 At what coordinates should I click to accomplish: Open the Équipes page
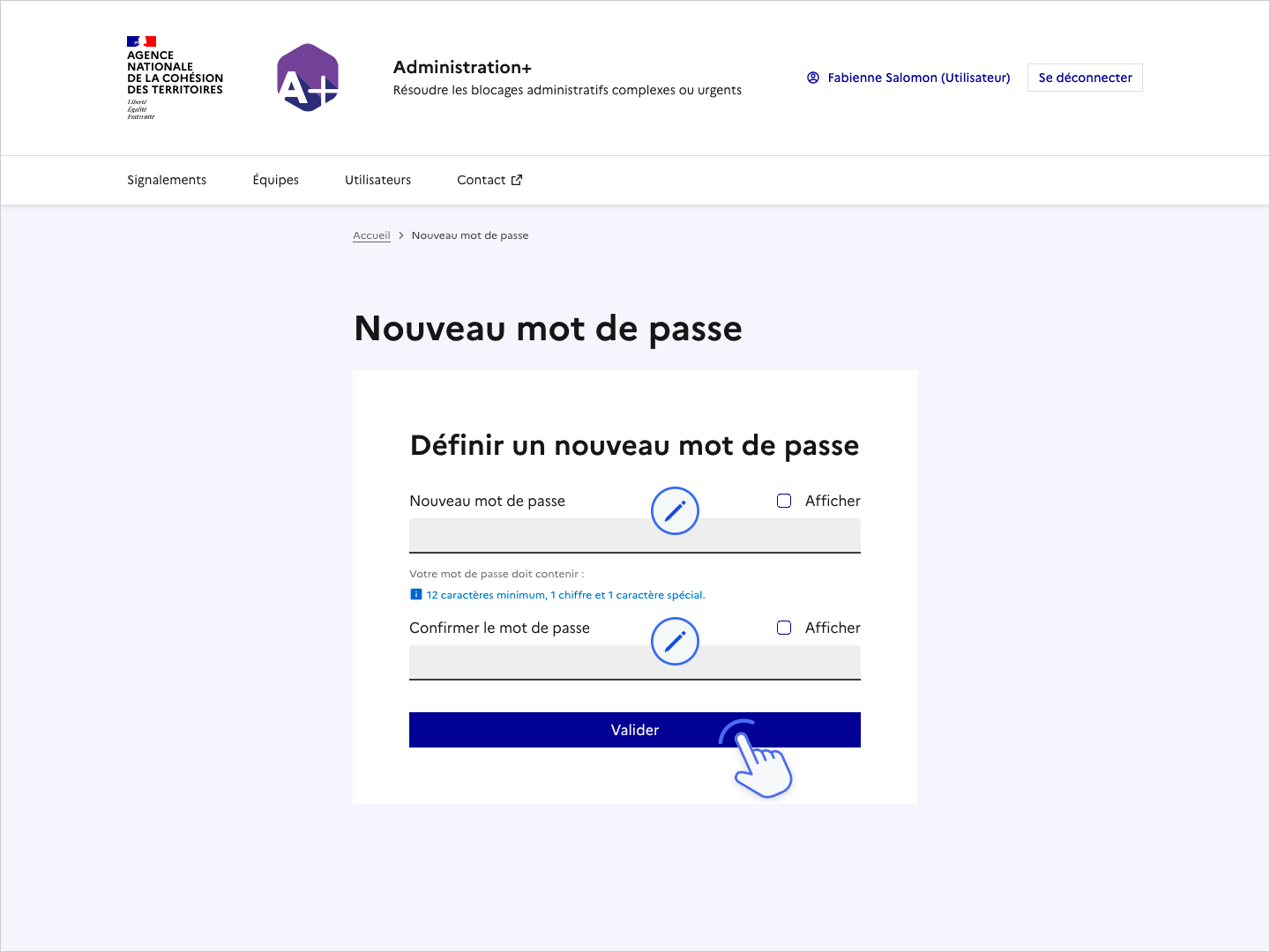275,180
